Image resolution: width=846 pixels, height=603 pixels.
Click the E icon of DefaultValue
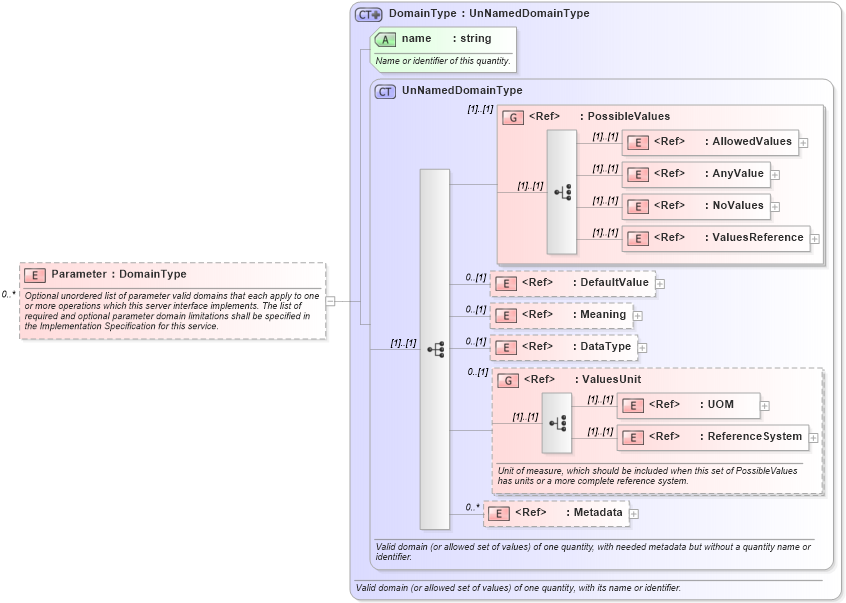point(506,284)
